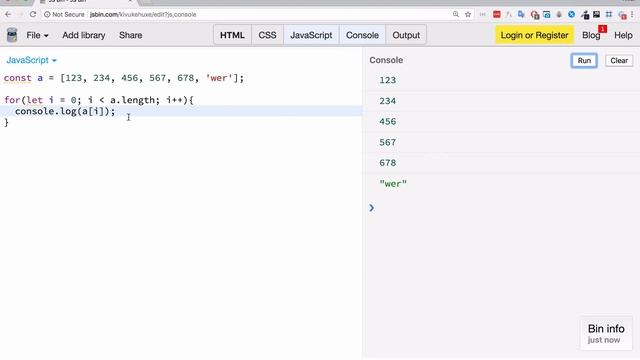Click console output value 567

(x=387, y=142)
